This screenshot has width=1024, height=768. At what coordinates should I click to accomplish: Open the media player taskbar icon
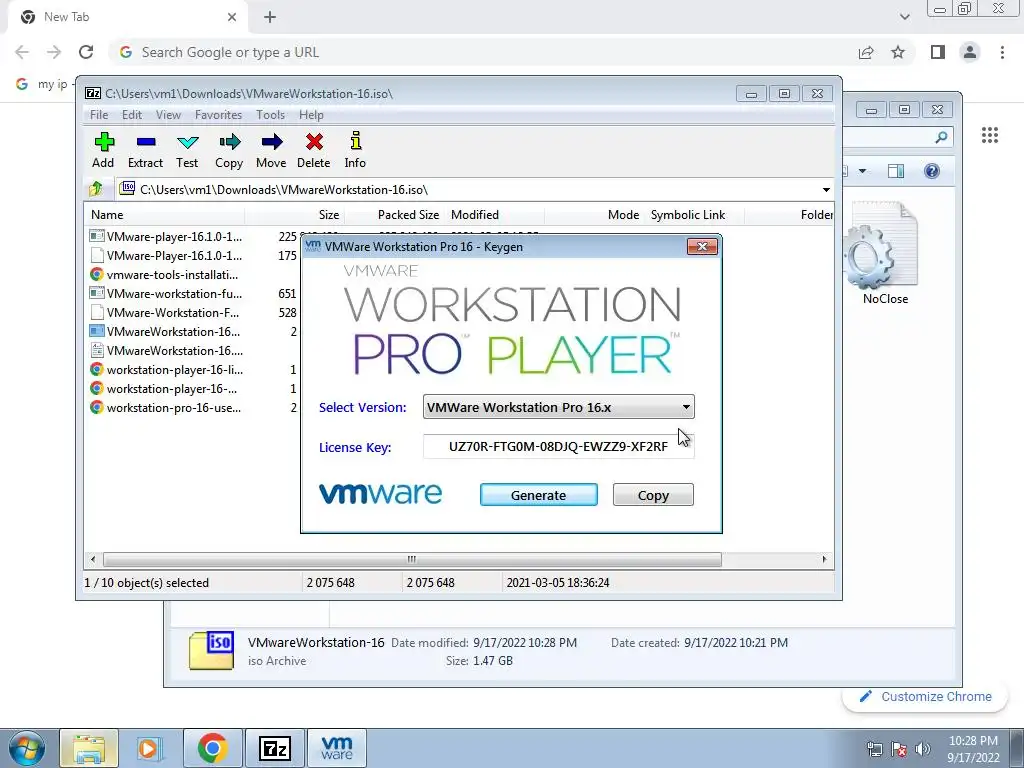[x=149, y=748]
